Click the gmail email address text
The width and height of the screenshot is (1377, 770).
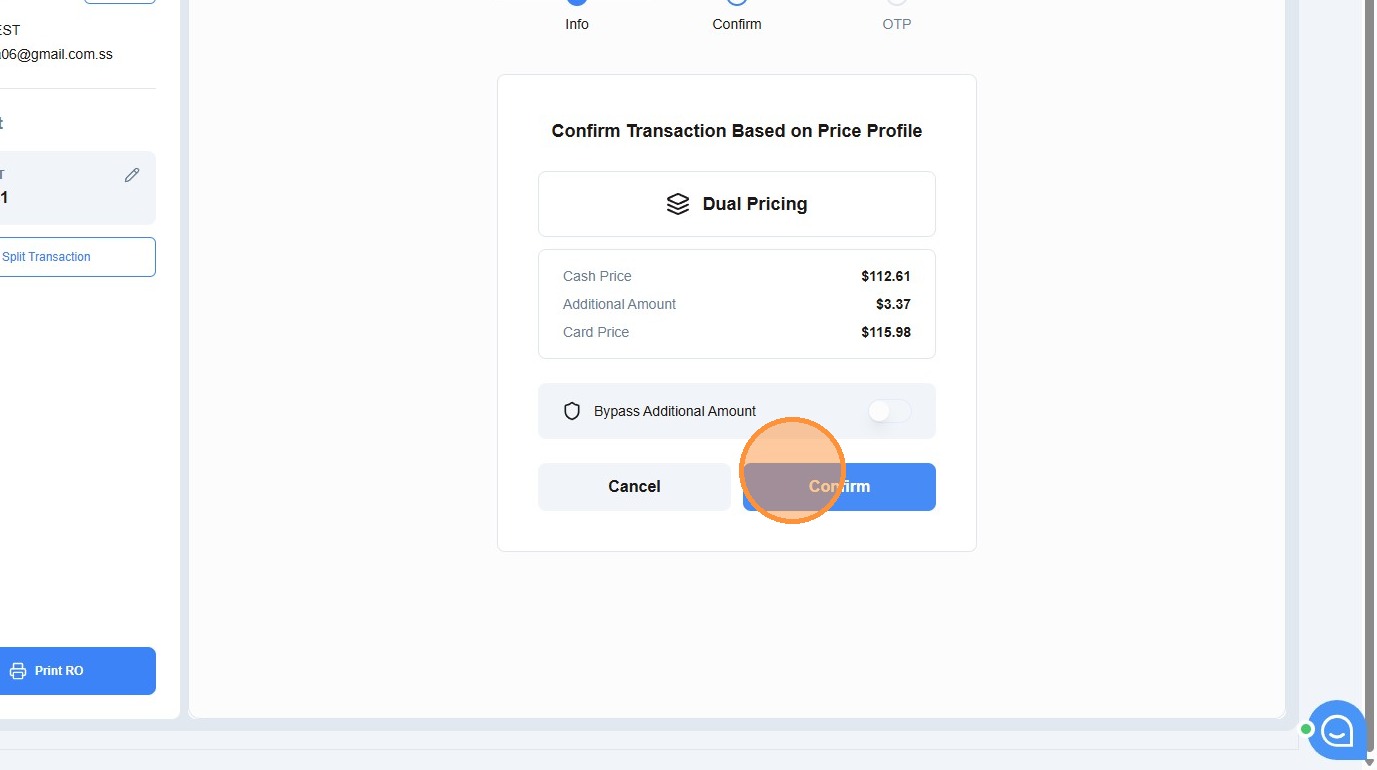[56, 54]
